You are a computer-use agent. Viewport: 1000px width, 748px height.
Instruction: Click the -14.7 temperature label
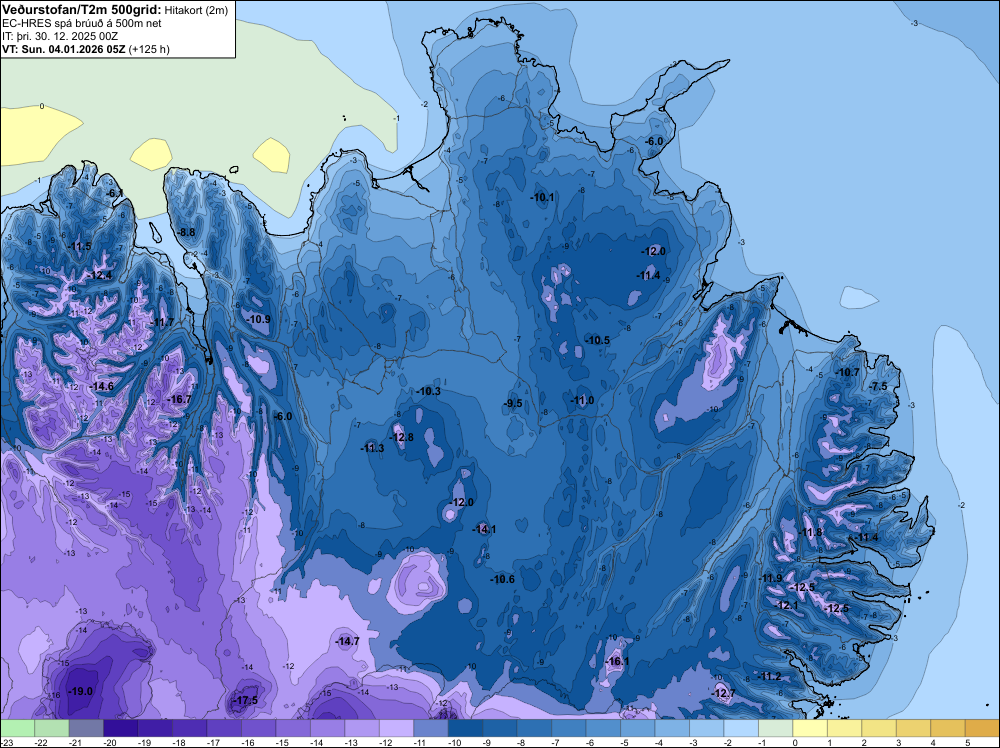point(348,641)
